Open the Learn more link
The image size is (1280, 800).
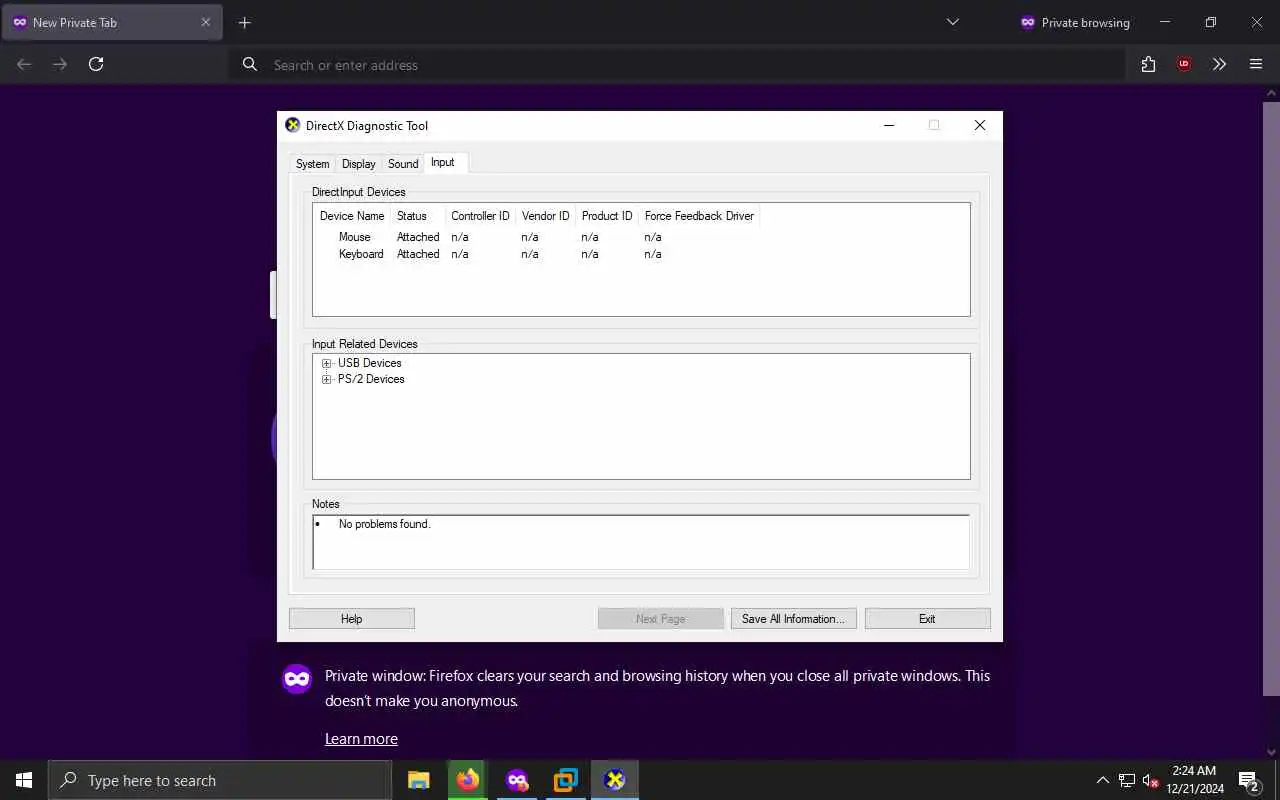[361, 739]
